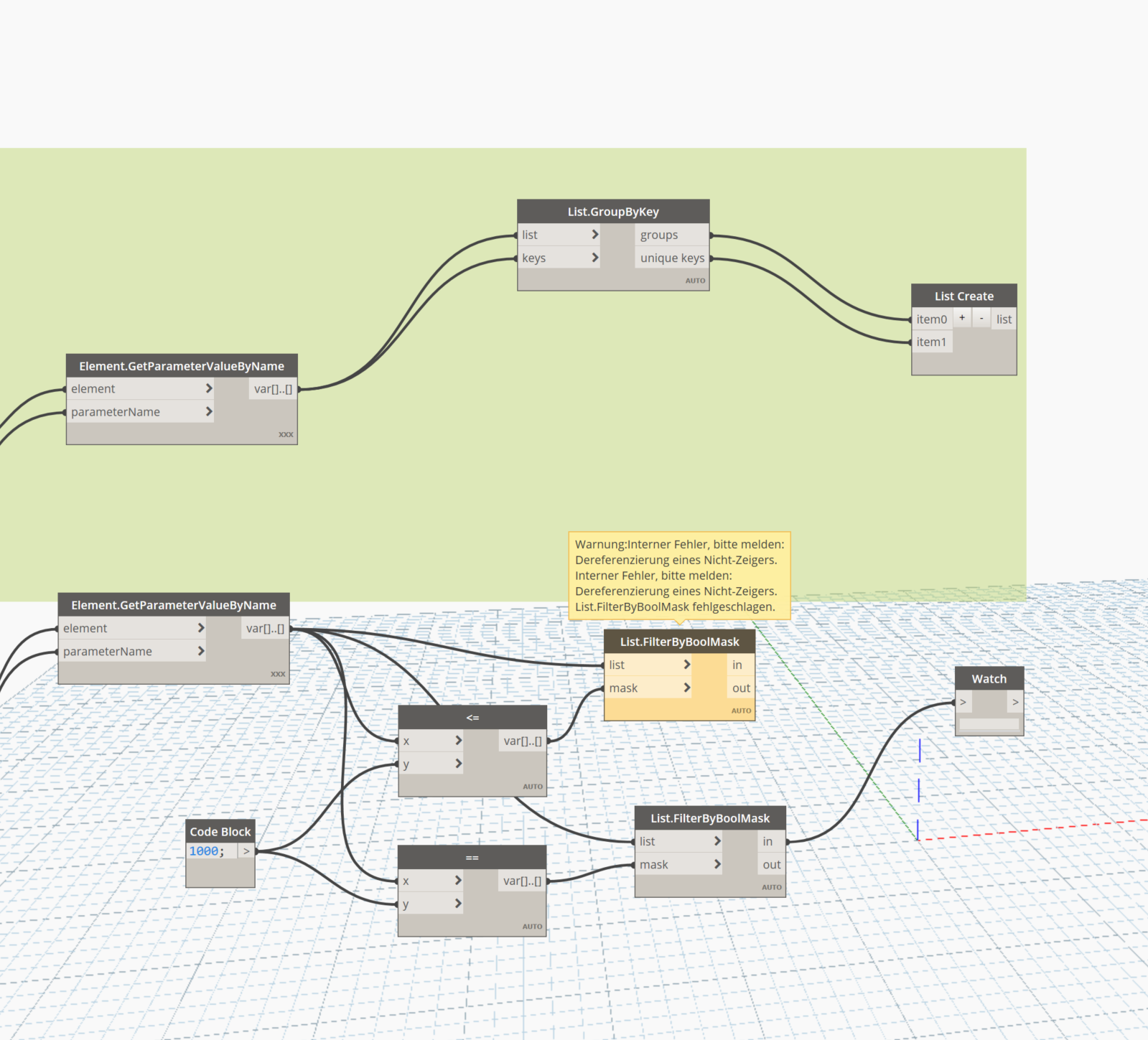Expand x input chevron on <= node
This screenshot has width=1148, height=1040.
[458, 740]
